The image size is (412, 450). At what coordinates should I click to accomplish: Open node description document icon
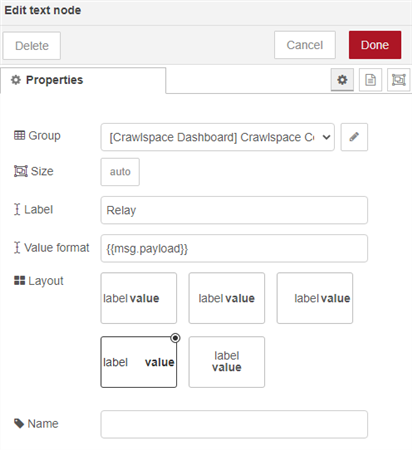click(370, 80)
